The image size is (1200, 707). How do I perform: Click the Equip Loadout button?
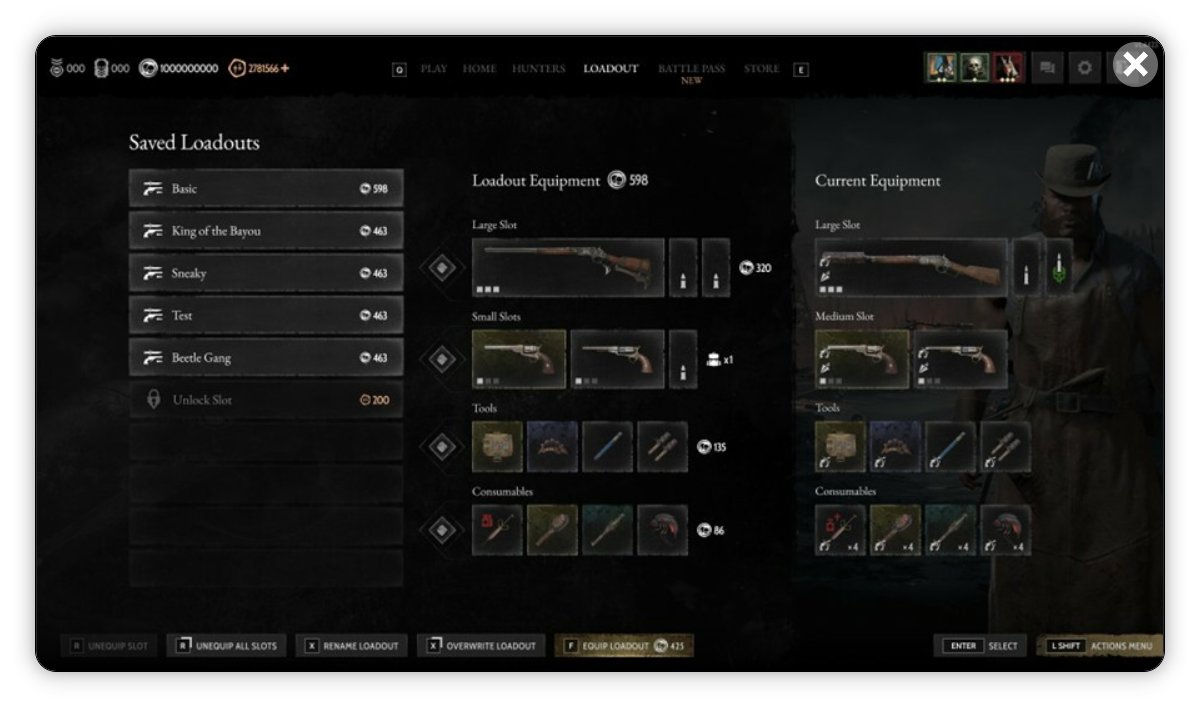(x=625, y=646)
